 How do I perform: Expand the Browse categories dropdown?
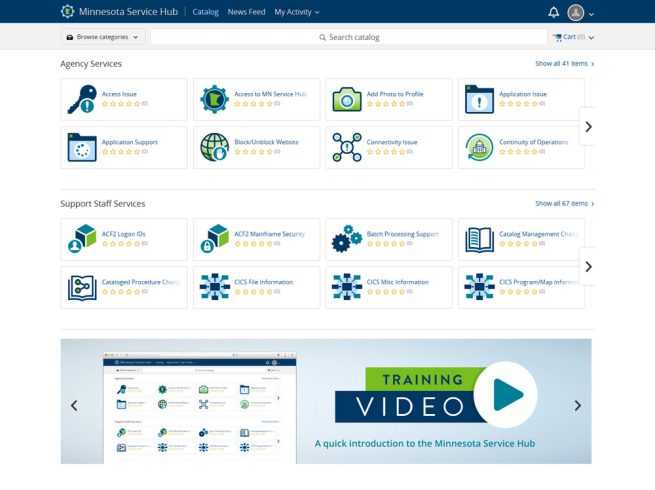103,37
